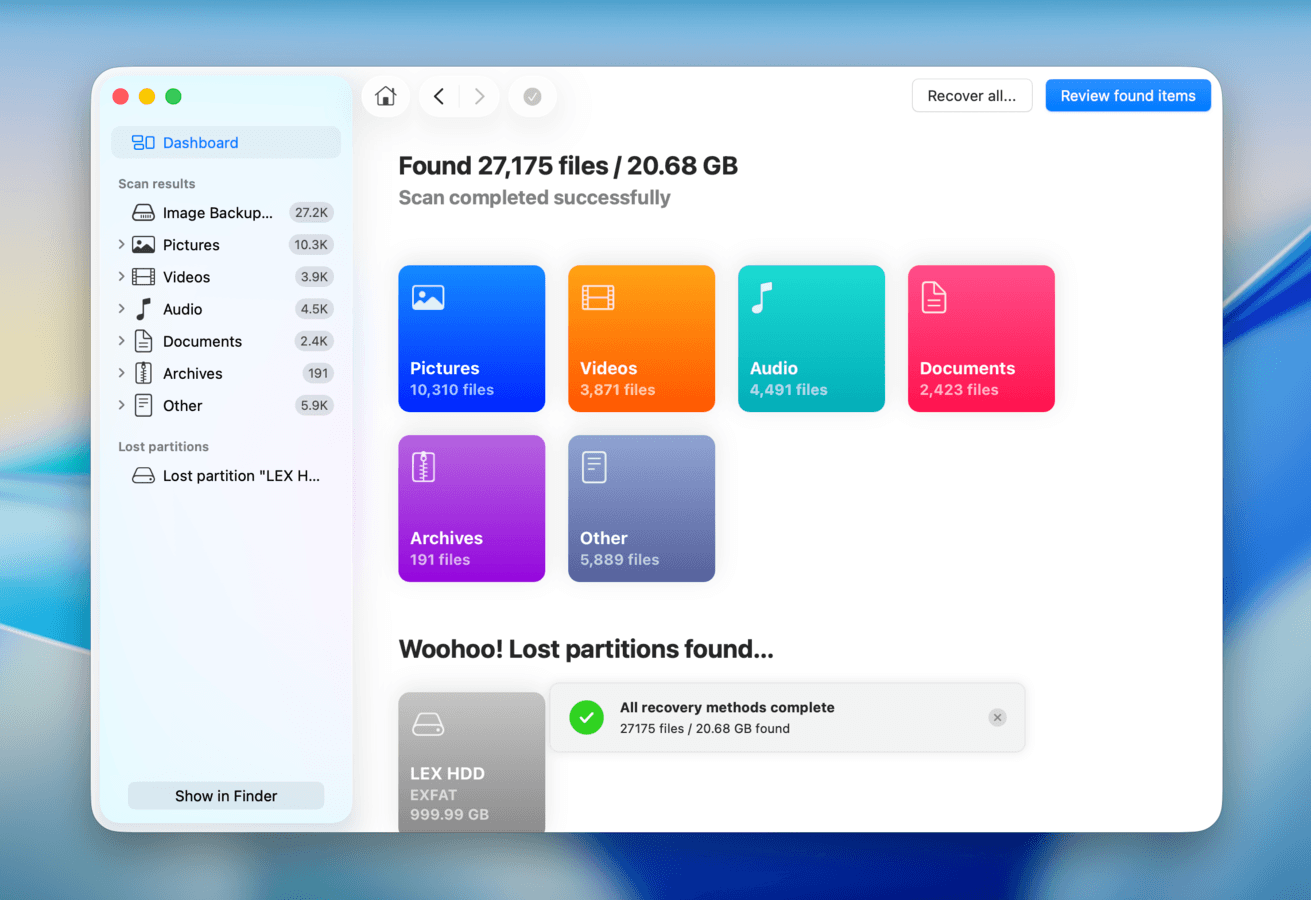Screen dimensions: 1311x900
Task: Expand the Videos tree in sidebar
Action: (x=121, y=277)
